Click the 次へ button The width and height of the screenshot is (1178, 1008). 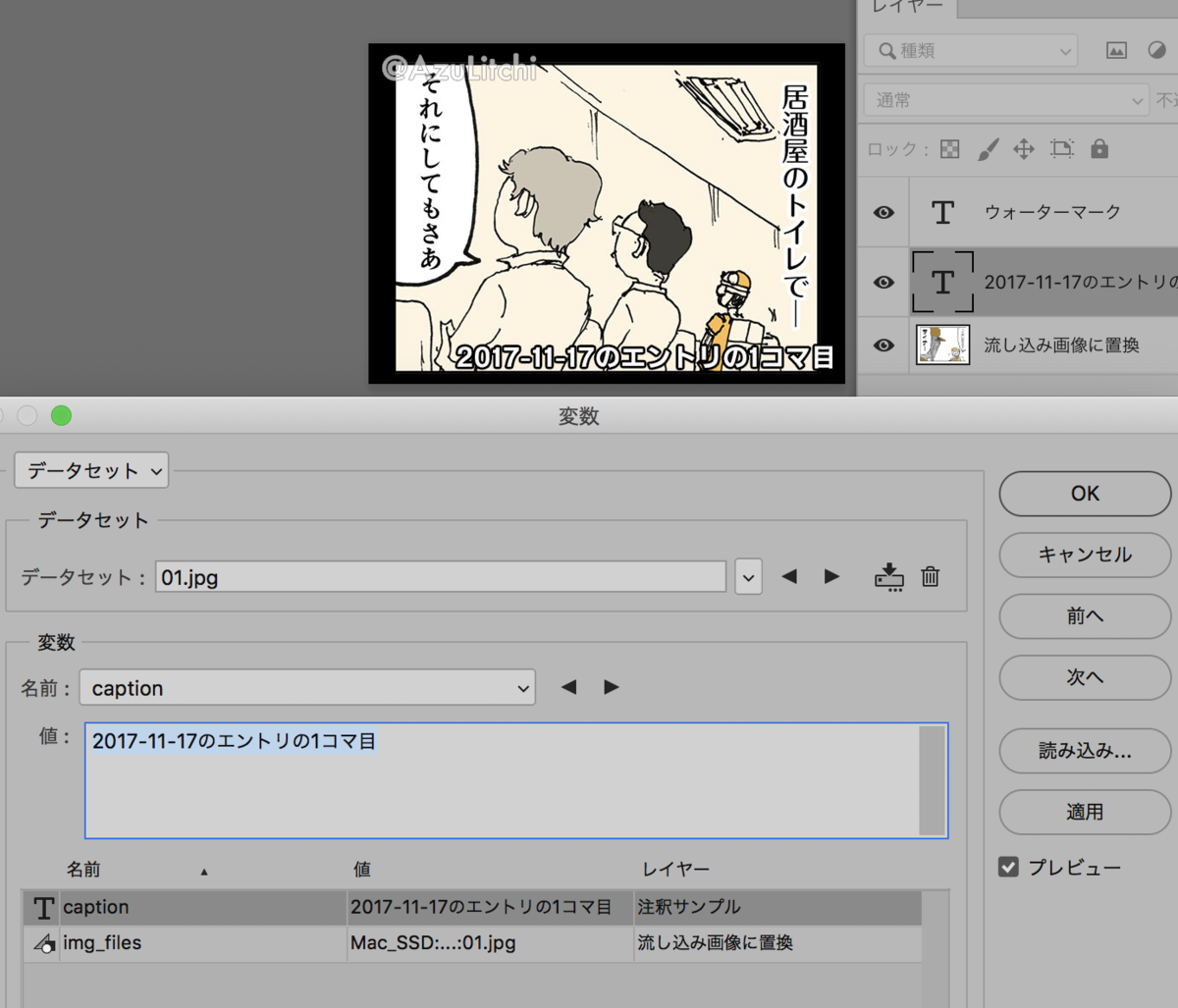1085,676
